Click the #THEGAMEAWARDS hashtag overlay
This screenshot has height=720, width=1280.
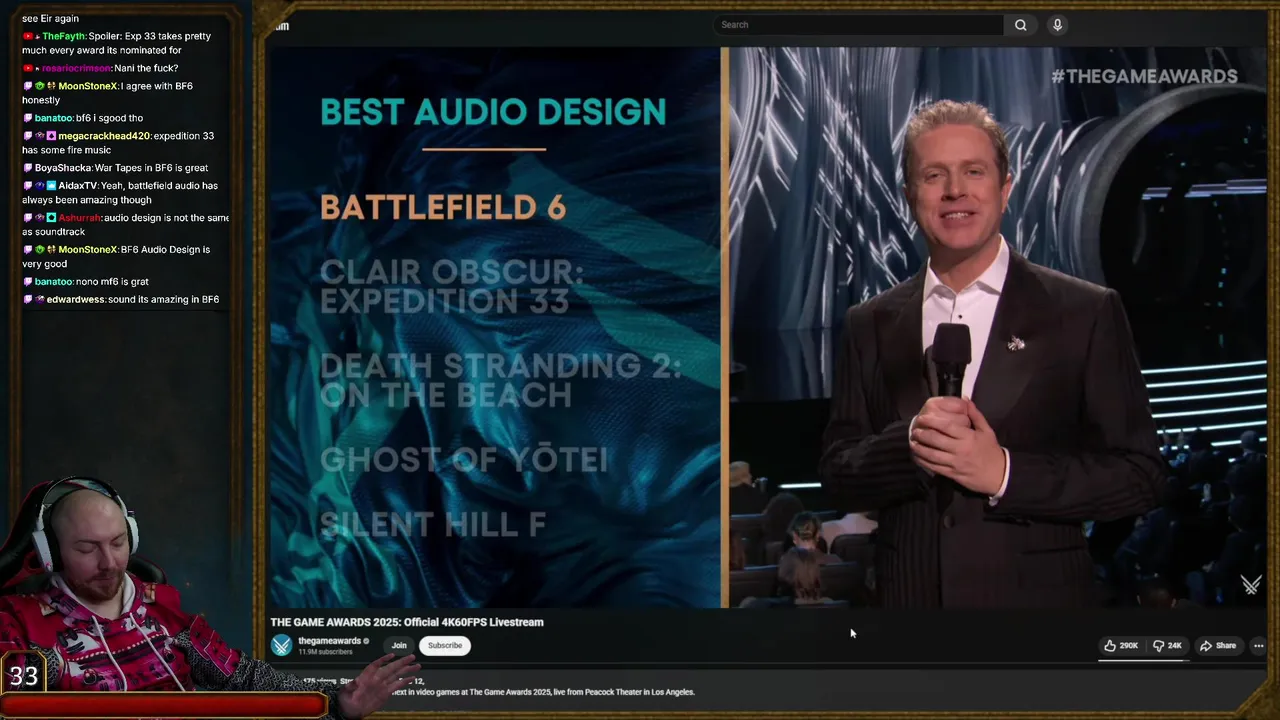point(1144,76)
